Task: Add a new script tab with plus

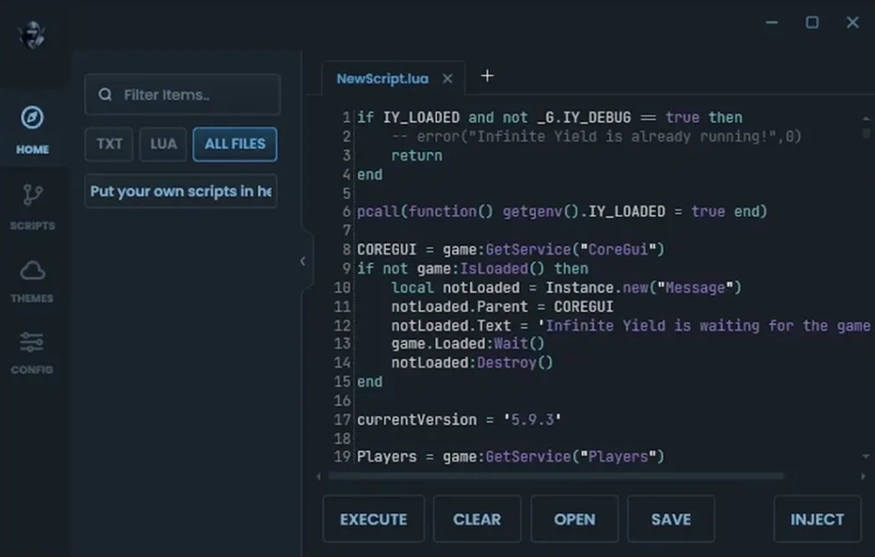Action: (x=487, y=75)
